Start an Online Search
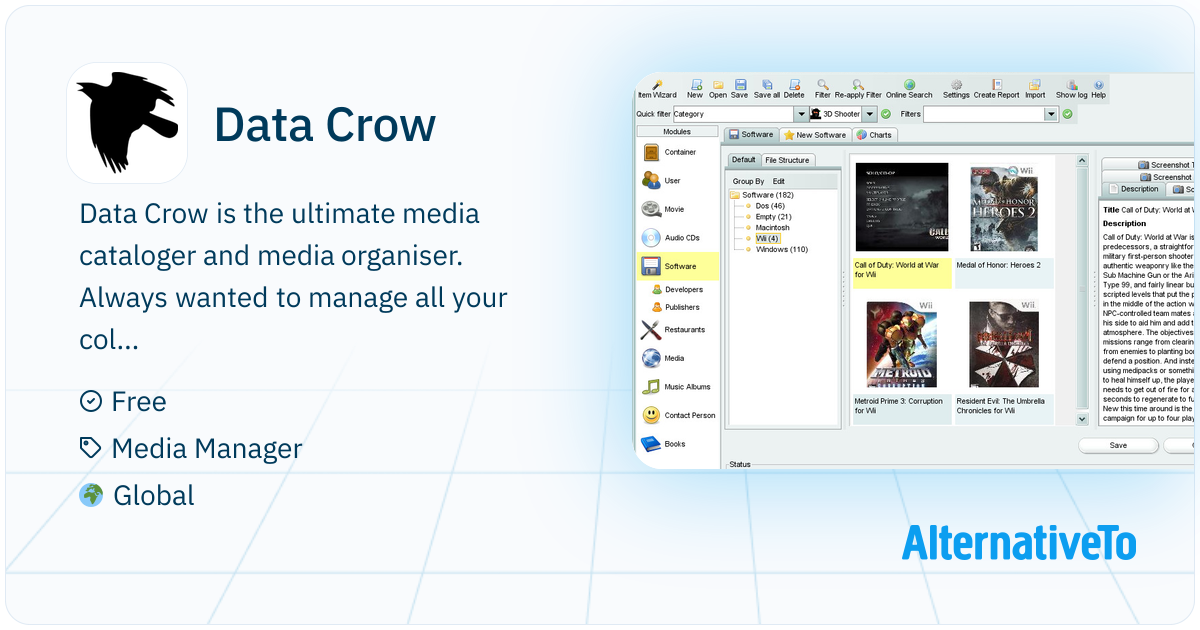The height and width of the screenshot is (630, 1200). click(x=909, y=89)
